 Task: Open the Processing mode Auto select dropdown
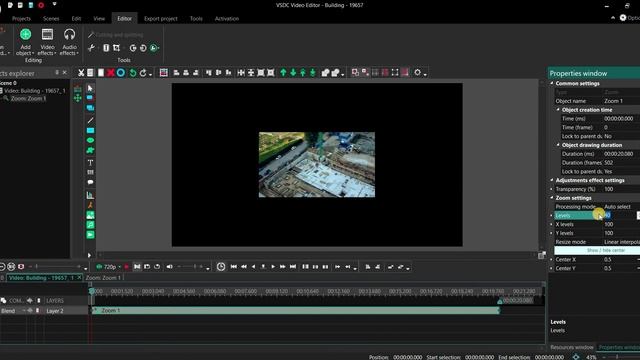tap(622, 207)
